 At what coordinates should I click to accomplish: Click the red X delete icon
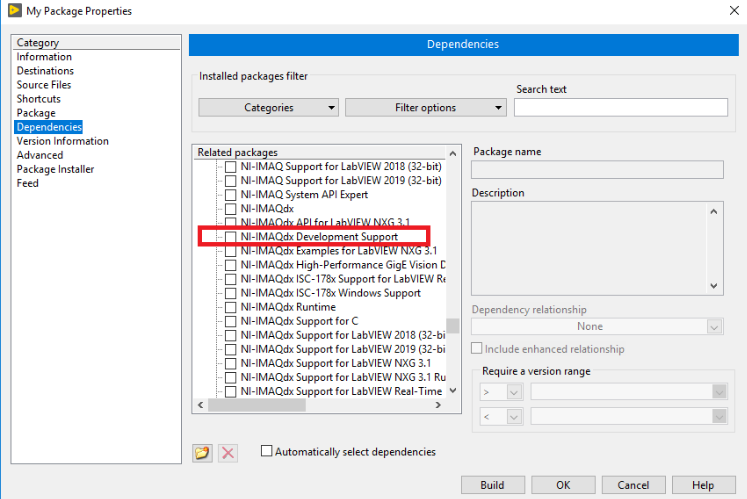pyautogui.click(x=228, y=452)
